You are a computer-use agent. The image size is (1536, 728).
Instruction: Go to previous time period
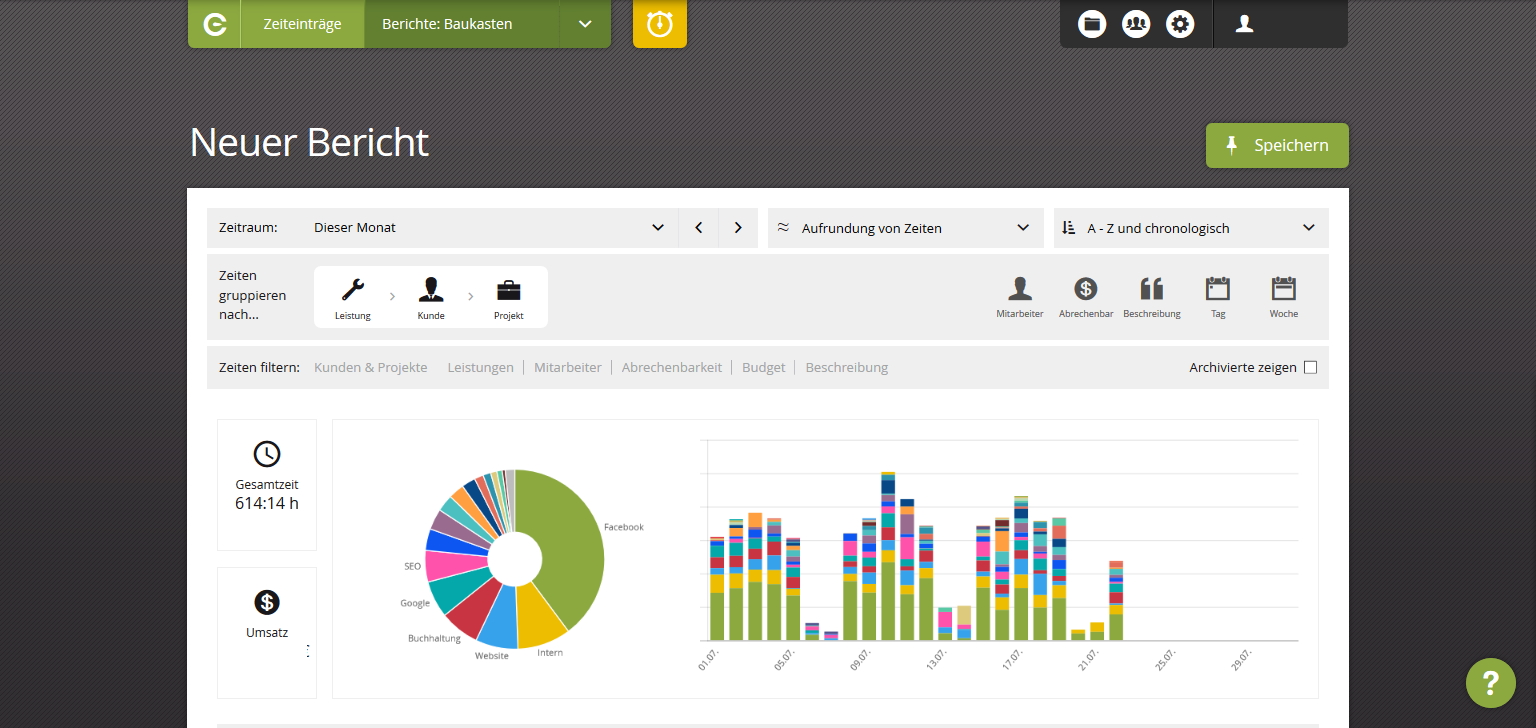pyautogui.click(x=699, y=228)
